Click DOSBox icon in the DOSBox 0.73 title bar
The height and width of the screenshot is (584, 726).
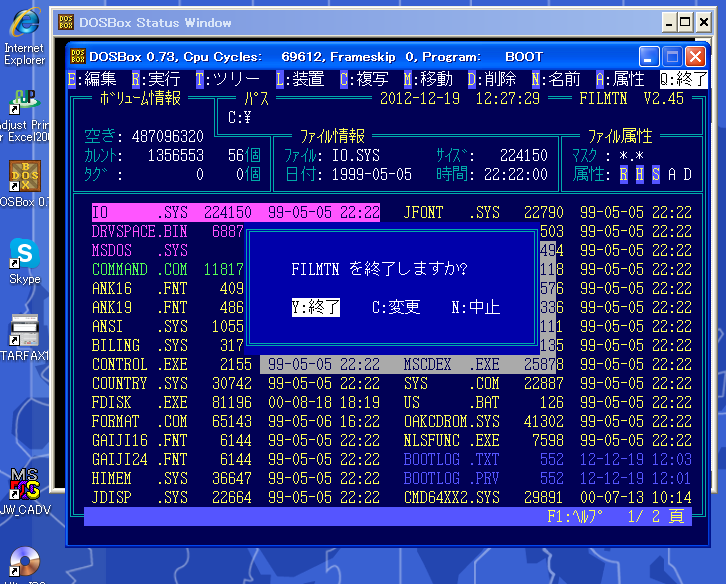coord(77,57)
